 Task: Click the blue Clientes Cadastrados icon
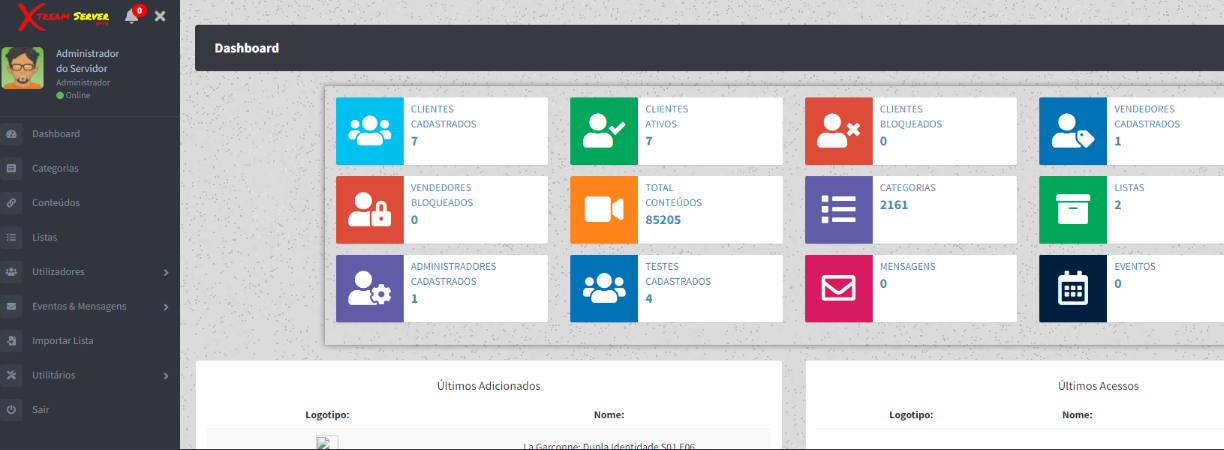370,131
